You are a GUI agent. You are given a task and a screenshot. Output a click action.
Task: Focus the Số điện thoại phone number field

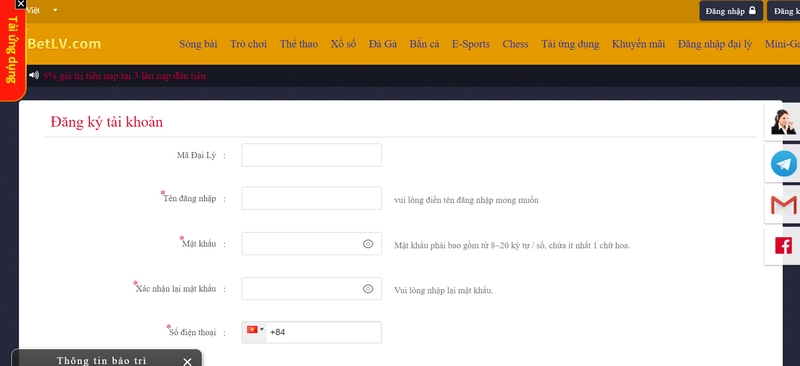pos(324,332)
